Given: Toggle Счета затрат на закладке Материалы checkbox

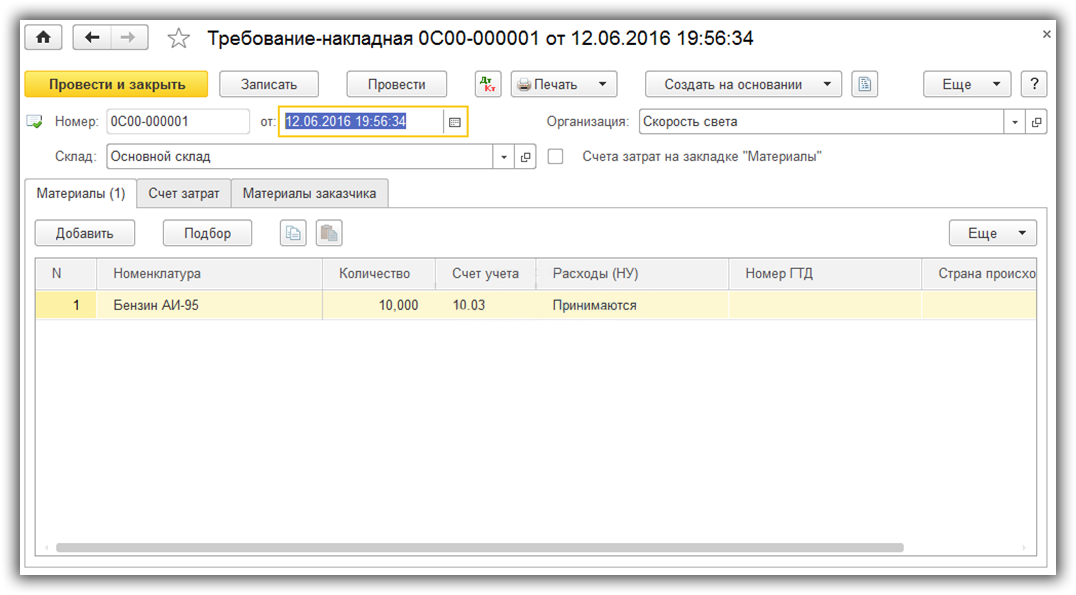Looking at the screenshot, I should (555, 157).
